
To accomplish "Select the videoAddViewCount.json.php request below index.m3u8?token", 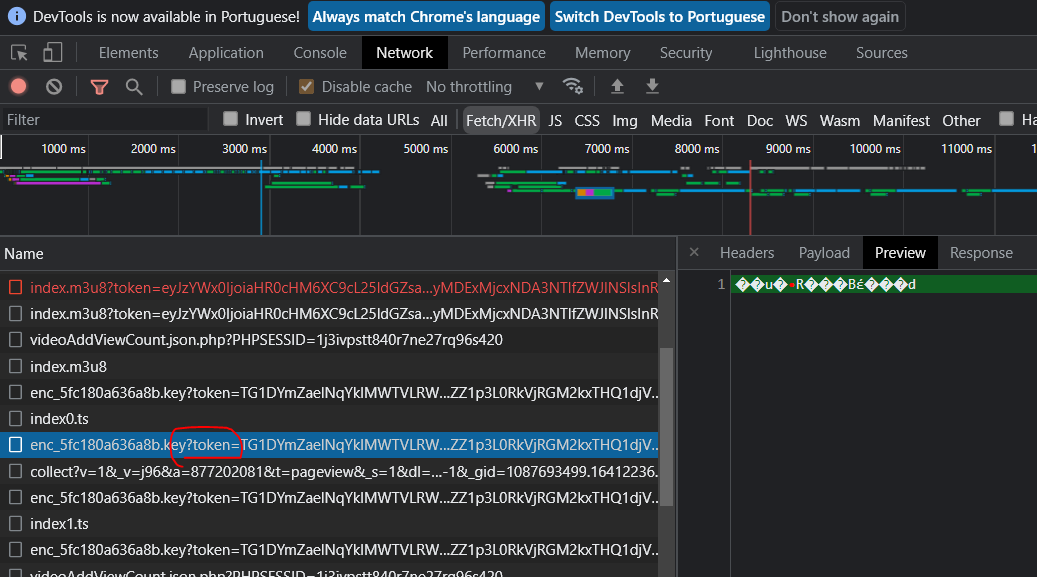I will click(329, 339).
